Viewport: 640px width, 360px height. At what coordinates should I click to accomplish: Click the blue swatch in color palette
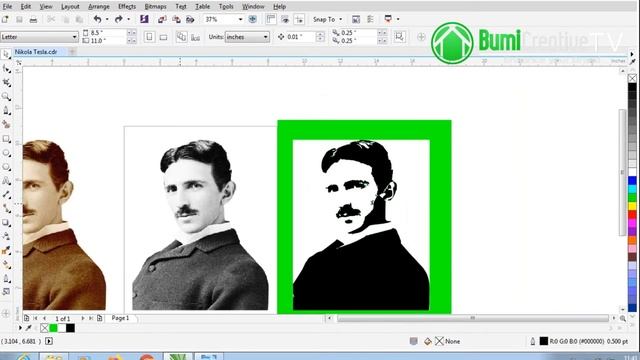click(x=632, y=180)
